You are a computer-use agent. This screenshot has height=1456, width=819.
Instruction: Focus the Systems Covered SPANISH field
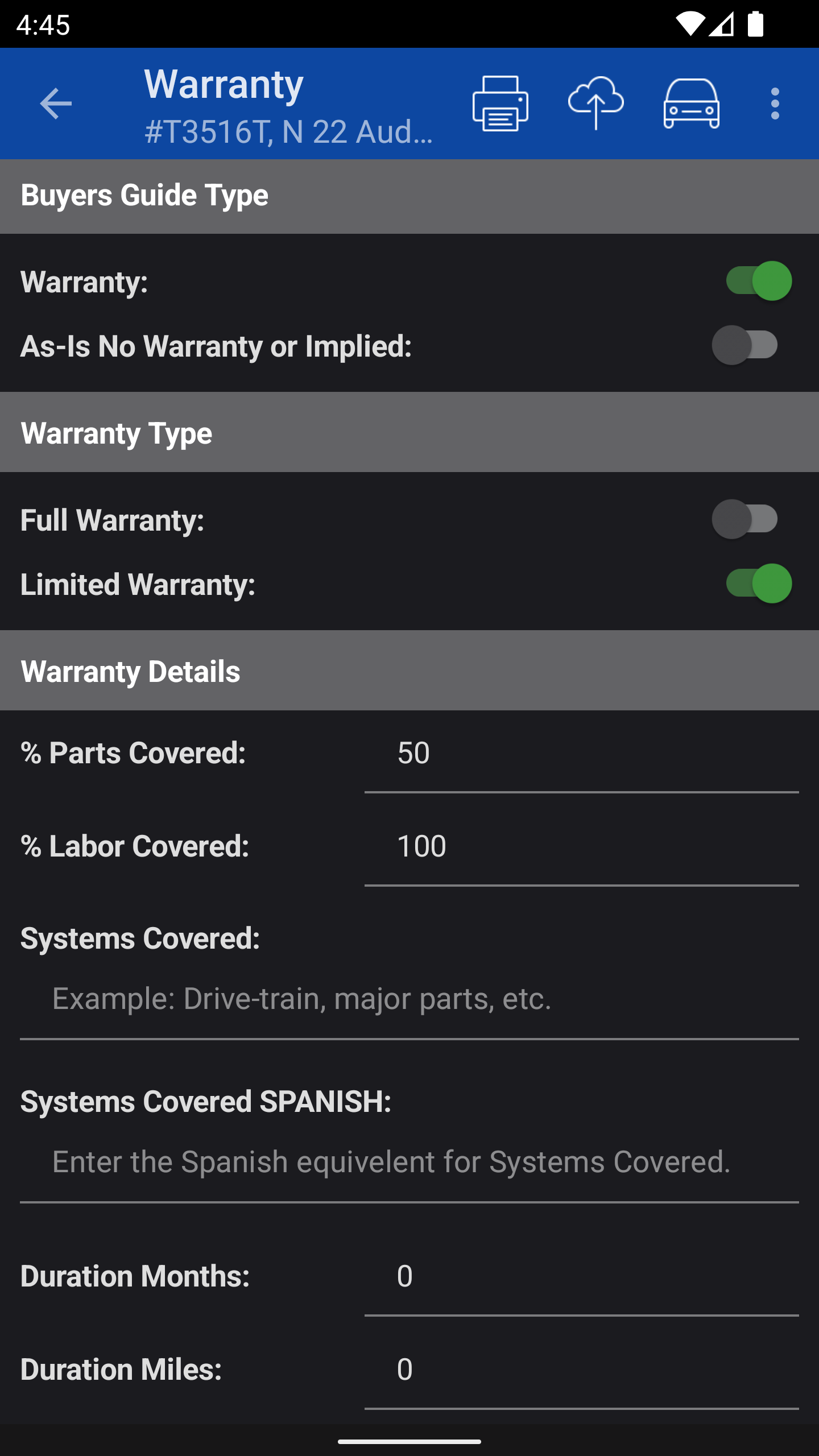pyautogui.click(x=409, y=1162)
